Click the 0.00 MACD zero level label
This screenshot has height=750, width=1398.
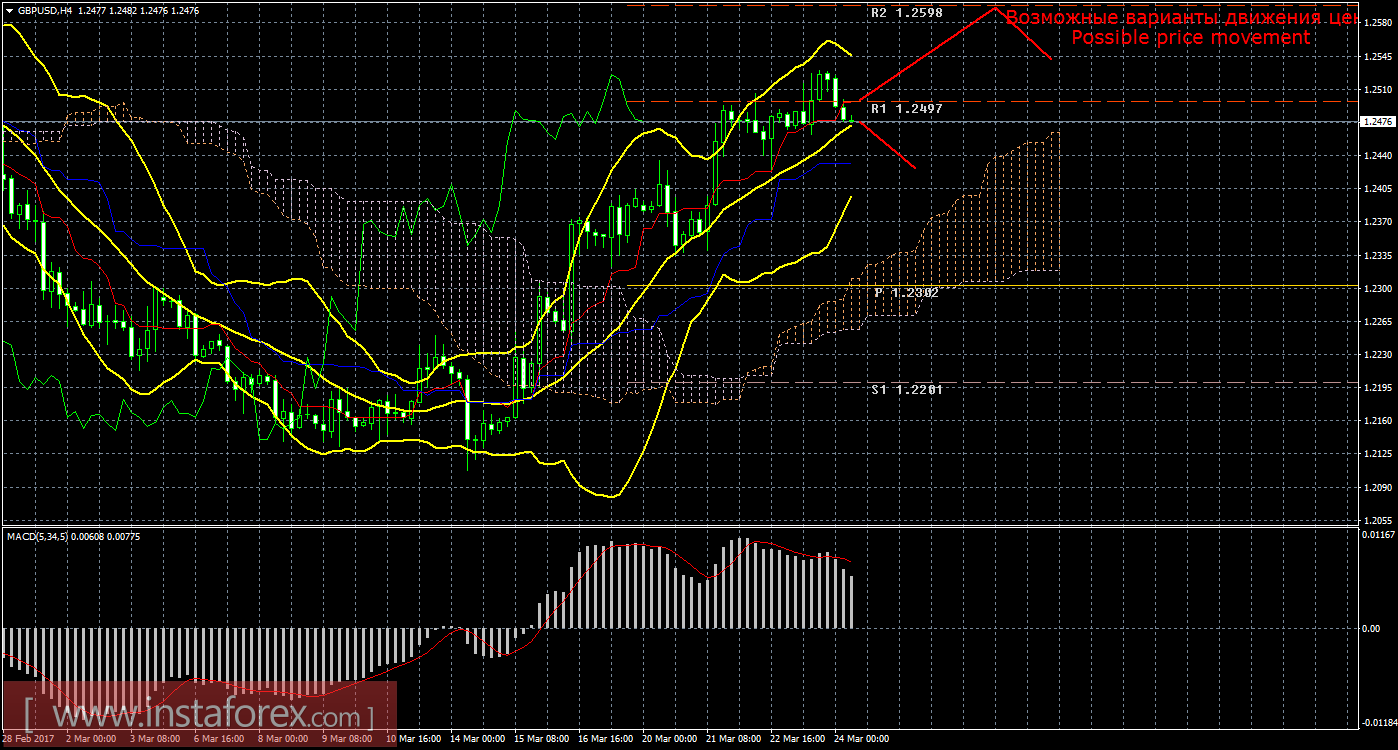(x=1372, y=628)
